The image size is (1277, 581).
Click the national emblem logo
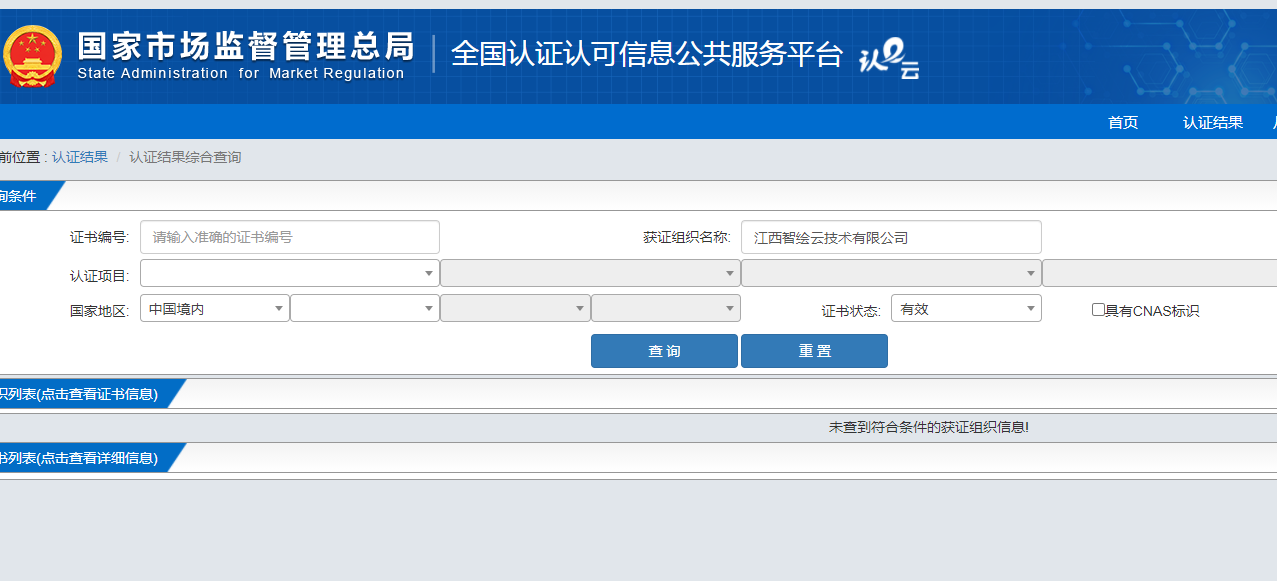click(x=32, y=56)
